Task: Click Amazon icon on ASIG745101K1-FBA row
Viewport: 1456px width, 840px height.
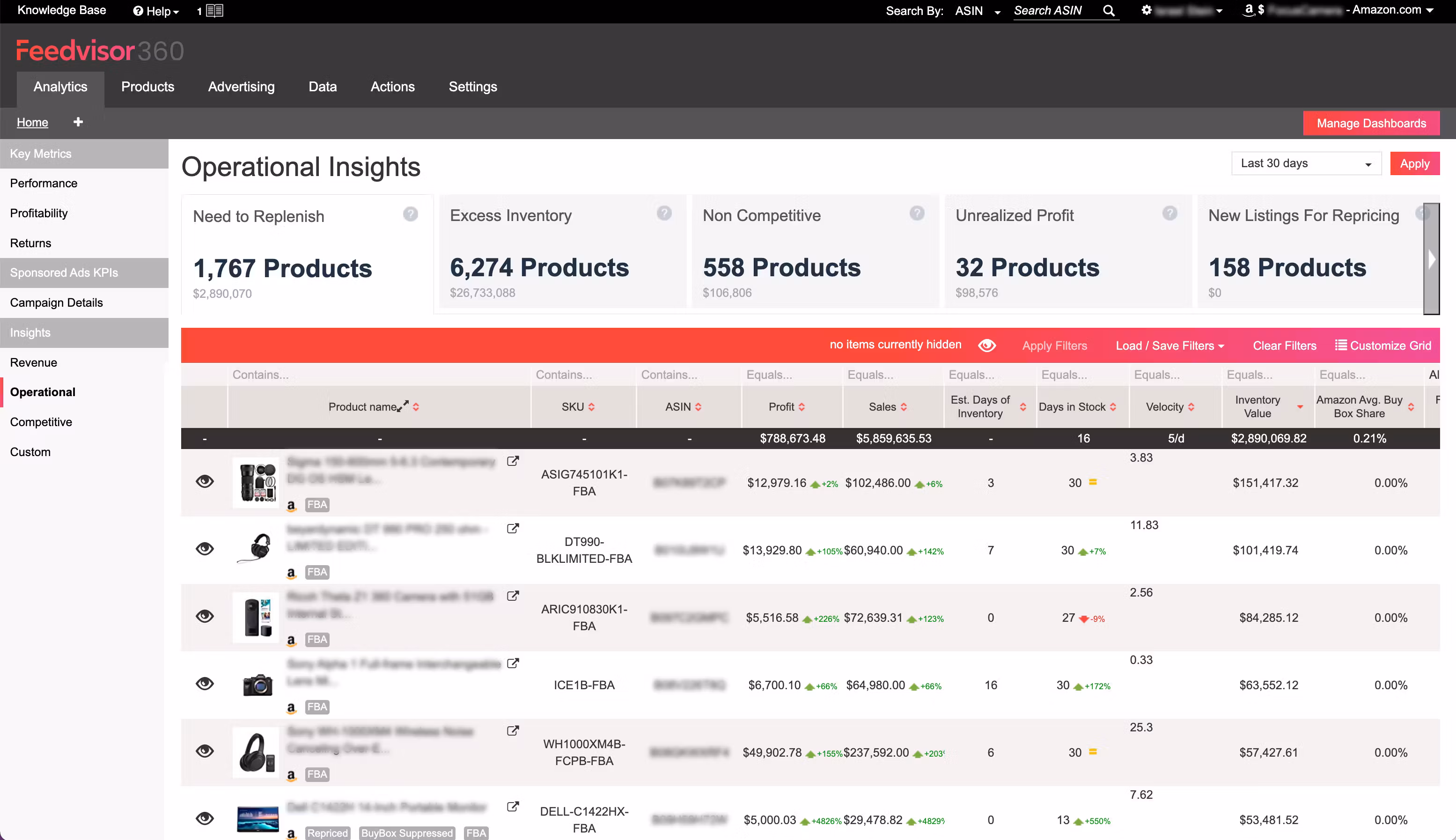Action: (291, 505)
